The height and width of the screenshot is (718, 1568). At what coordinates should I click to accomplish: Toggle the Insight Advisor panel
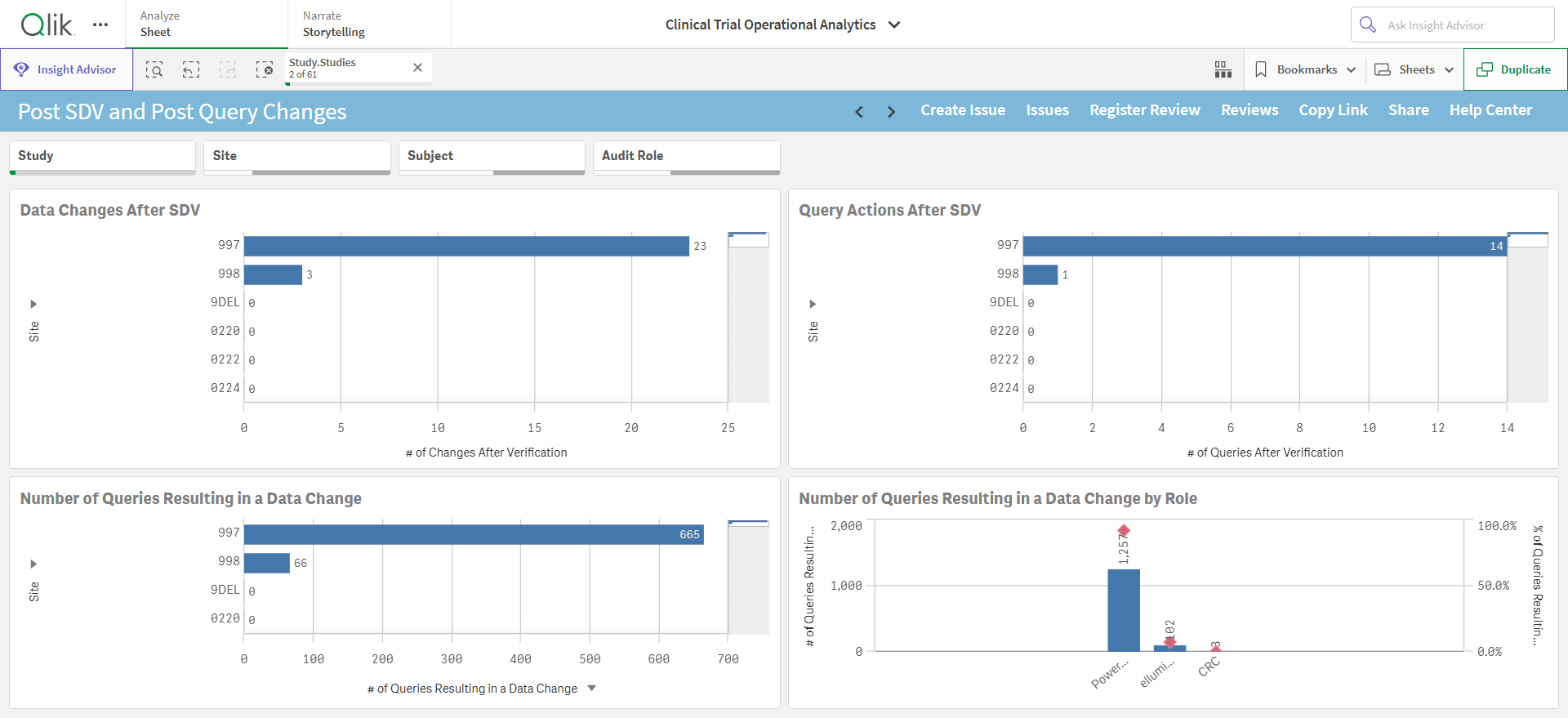(66, 69)
